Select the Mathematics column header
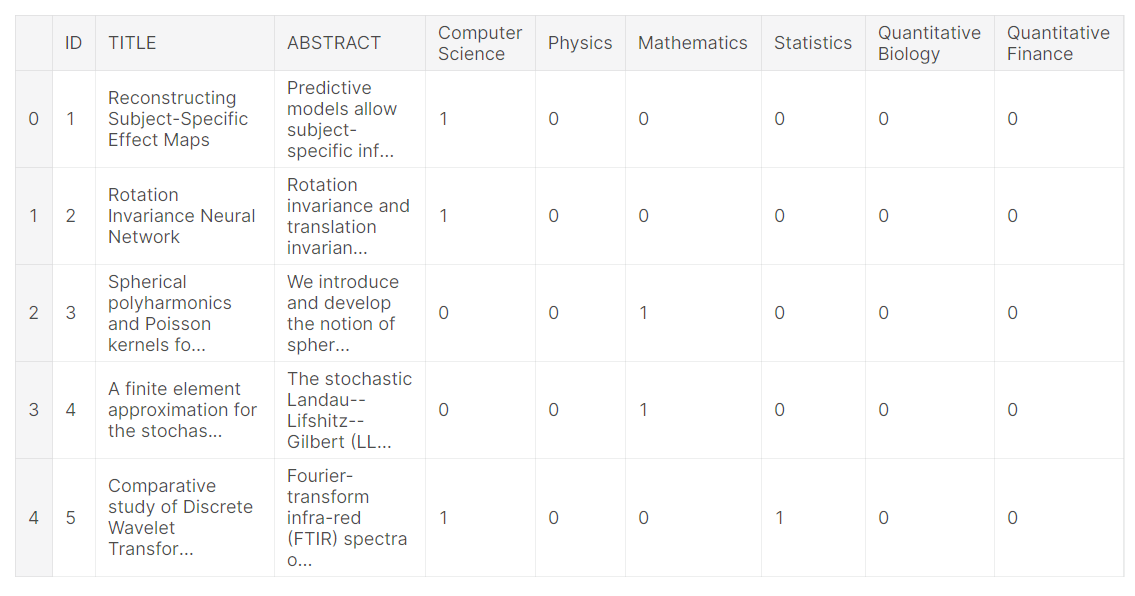The width and height of the screenshot is (1135, 596). coord(693,43)
